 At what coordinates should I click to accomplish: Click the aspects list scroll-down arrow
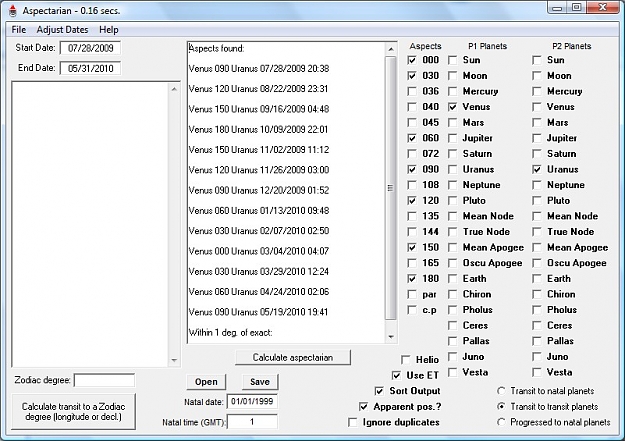click(391, 337)
